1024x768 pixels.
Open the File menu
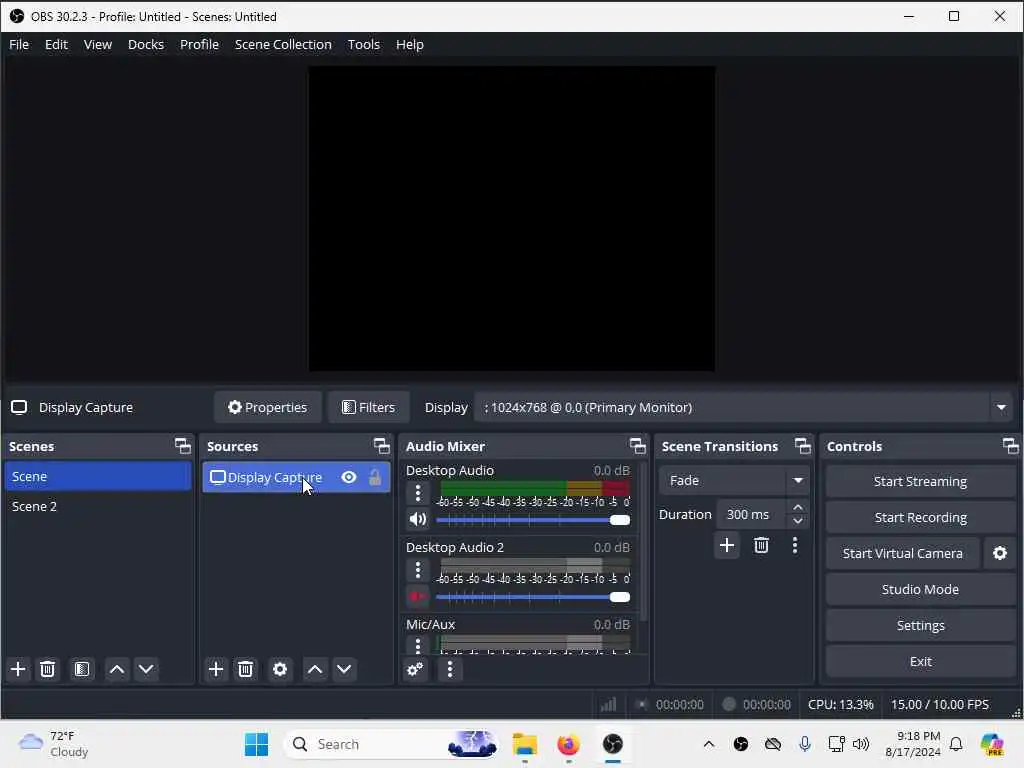[x=19, y=44]
